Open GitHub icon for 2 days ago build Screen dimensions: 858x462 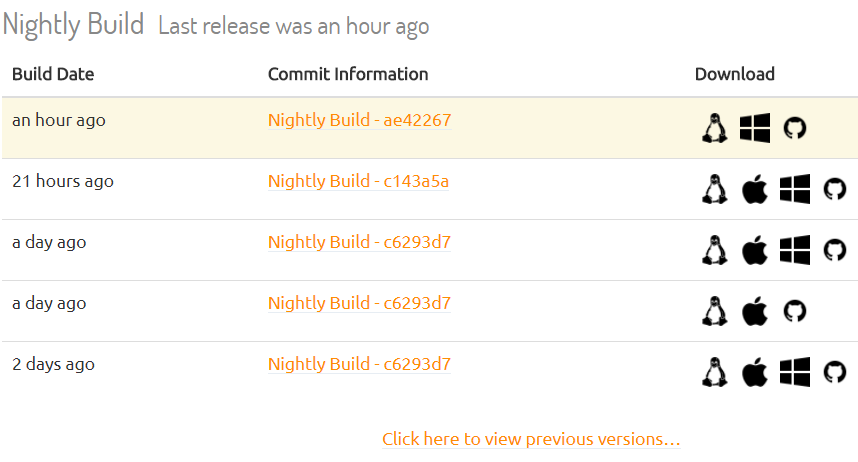tap(834, 372)
